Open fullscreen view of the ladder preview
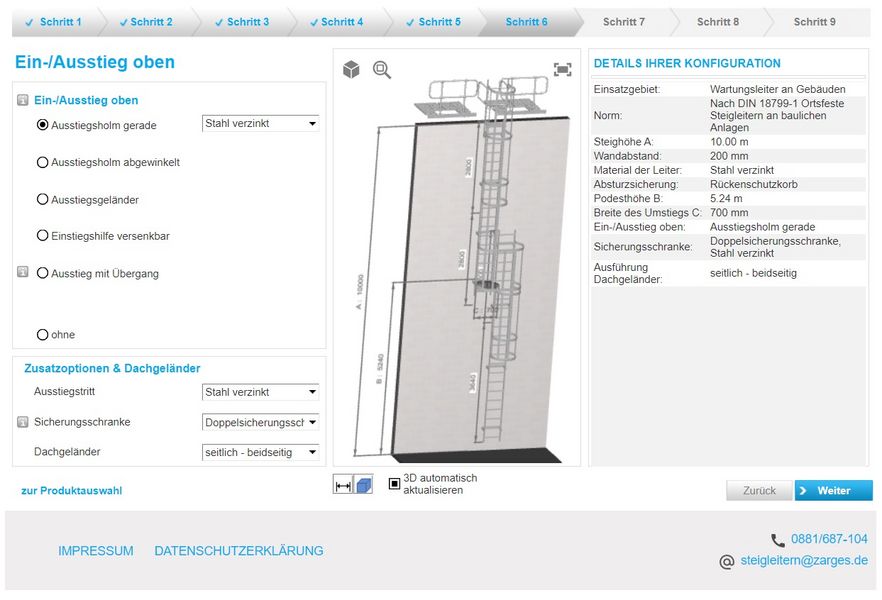 562,68
